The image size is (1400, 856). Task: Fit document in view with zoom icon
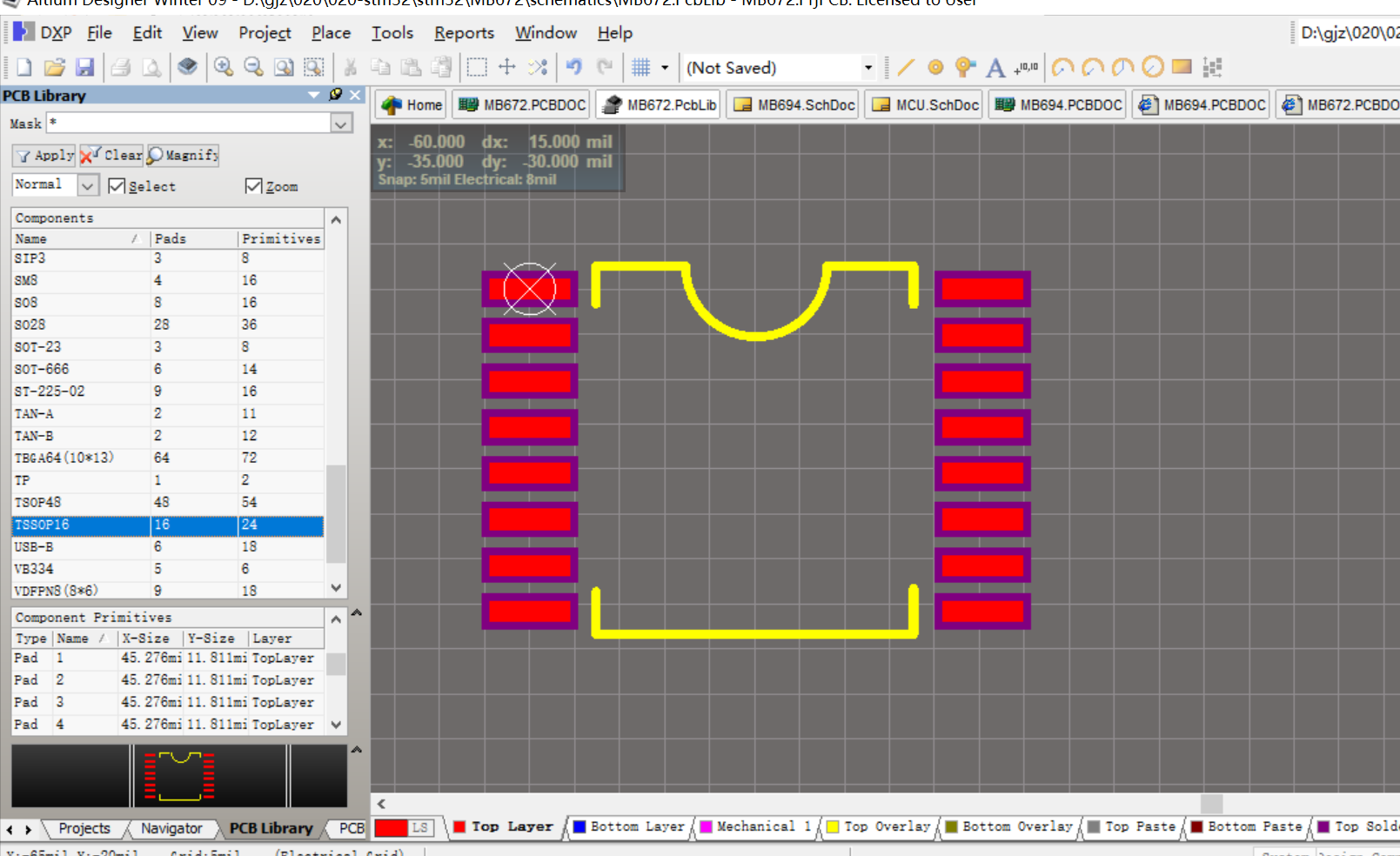coord(284,67)
